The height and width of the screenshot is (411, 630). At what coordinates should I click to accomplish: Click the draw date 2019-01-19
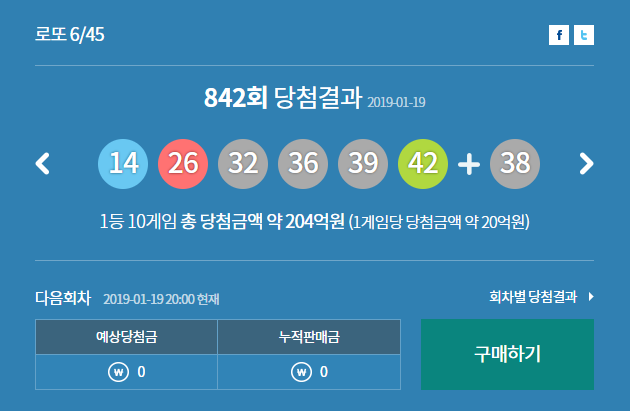[396, 102]
